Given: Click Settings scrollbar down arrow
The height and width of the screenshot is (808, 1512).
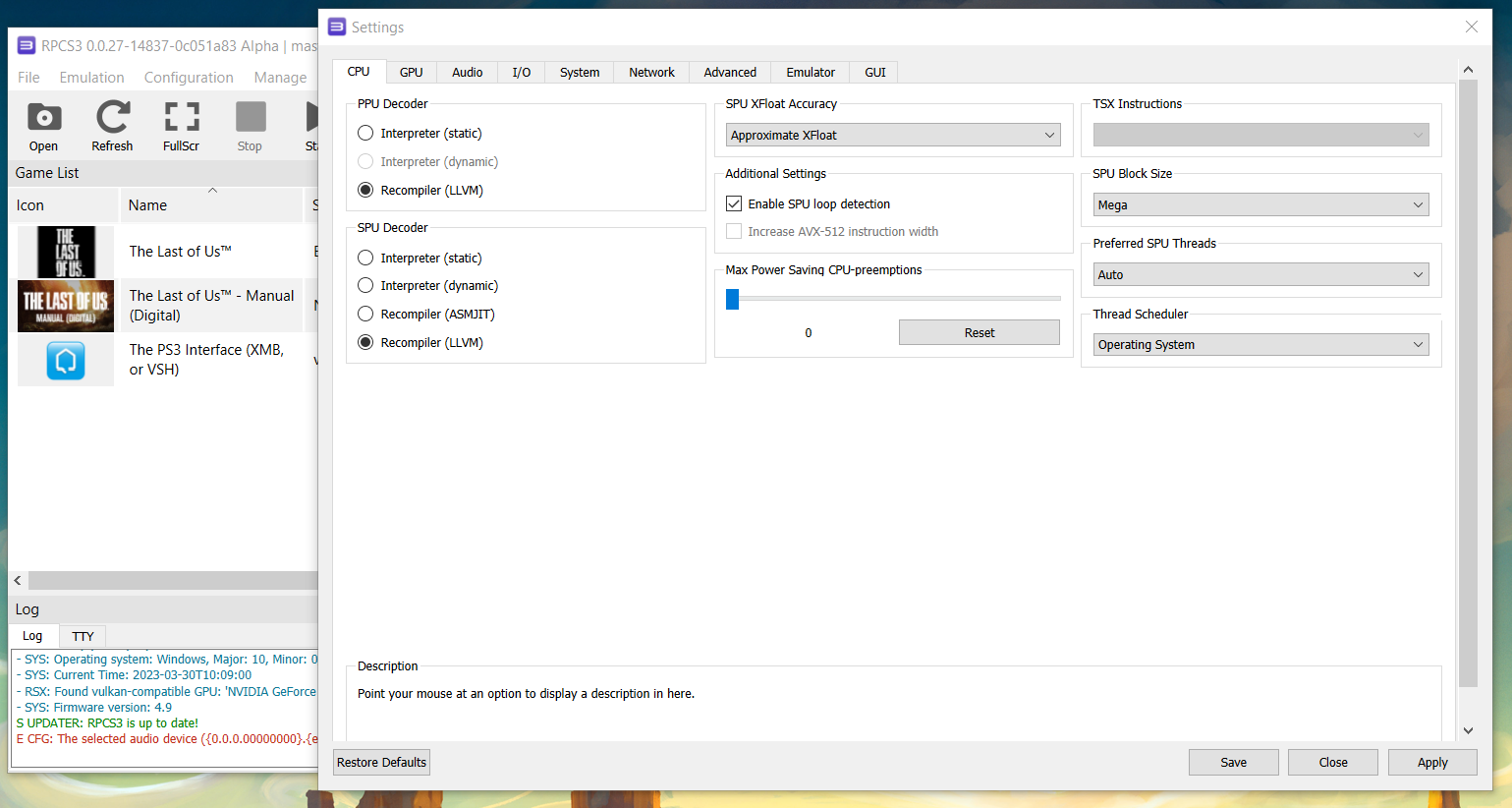Looking at the screenshot, I should 1468,730.
